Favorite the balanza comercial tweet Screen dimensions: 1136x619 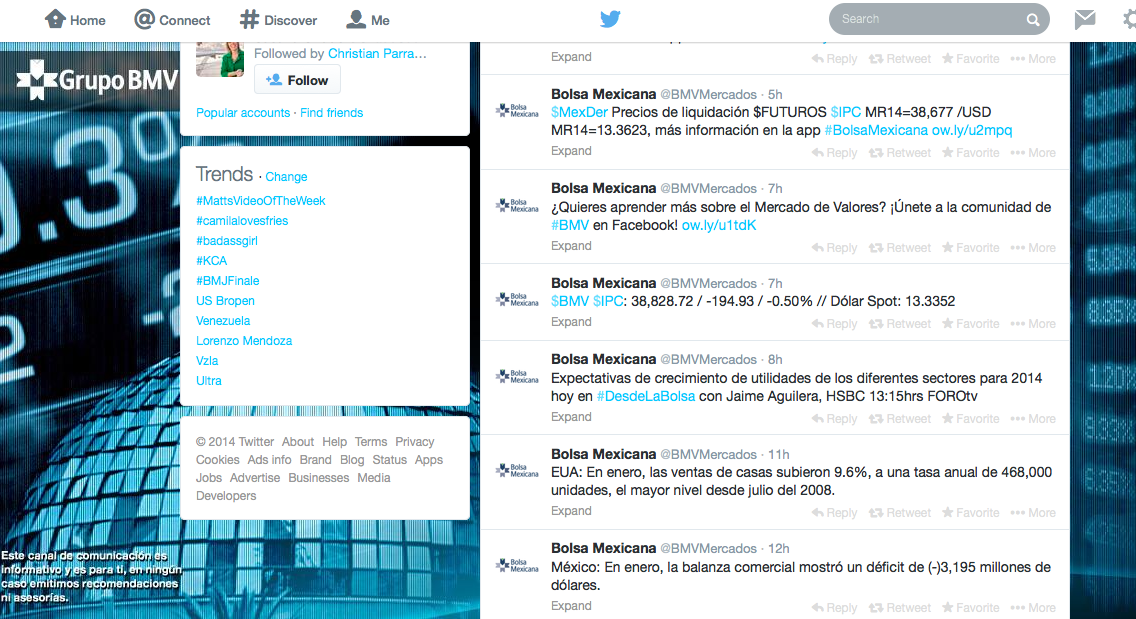point(970,608)
